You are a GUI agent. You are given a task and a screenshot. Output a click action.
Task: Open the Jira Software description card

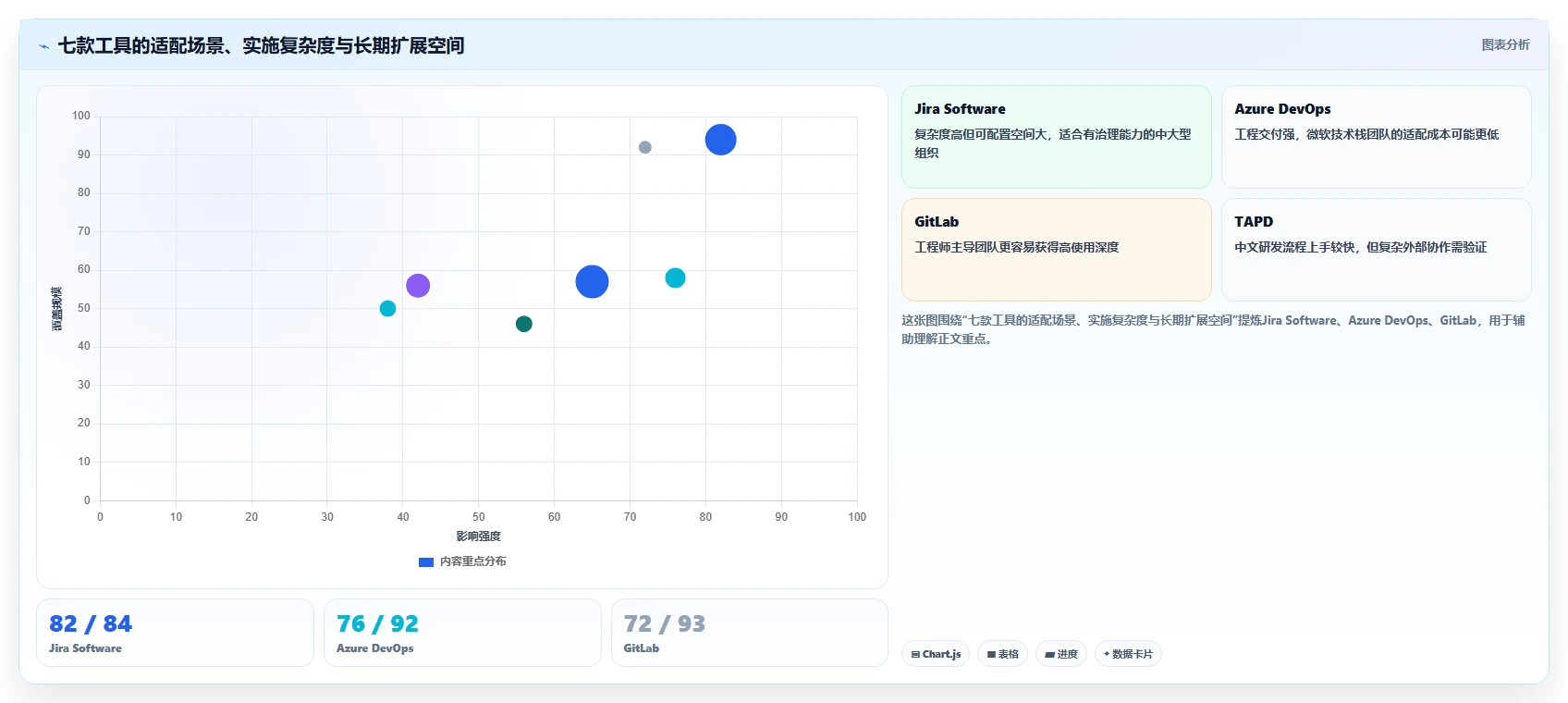click(1056, 137)
